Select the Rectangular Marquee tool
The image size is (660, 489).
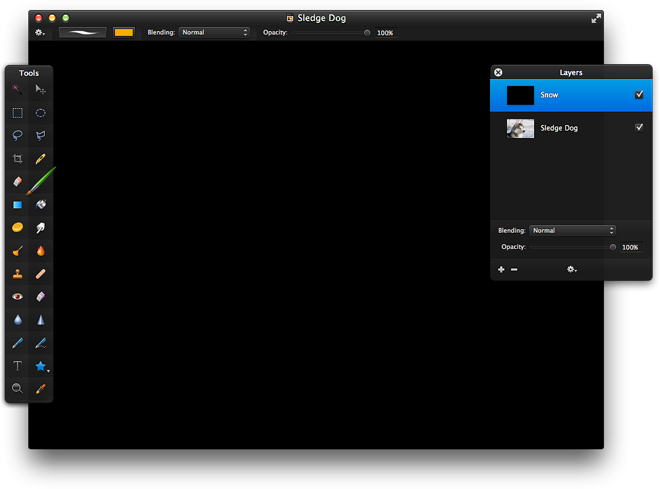[17, 113]
